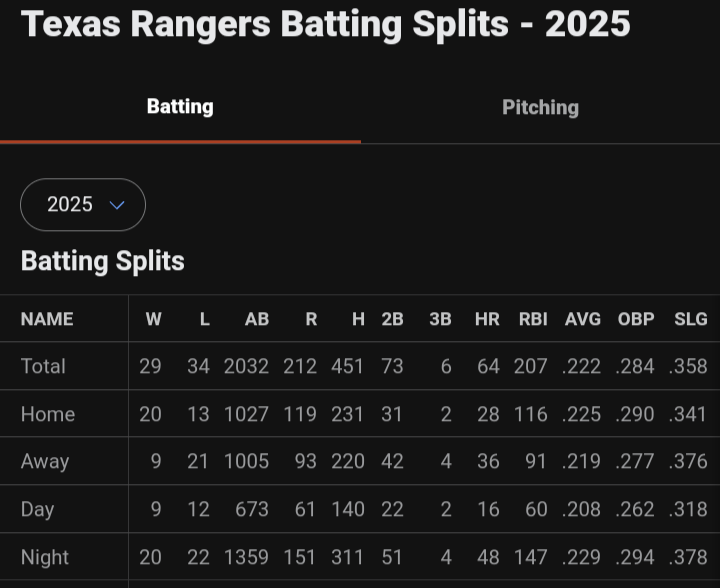Select the Night split row label

pyautogui.click(x=45, y=558)
